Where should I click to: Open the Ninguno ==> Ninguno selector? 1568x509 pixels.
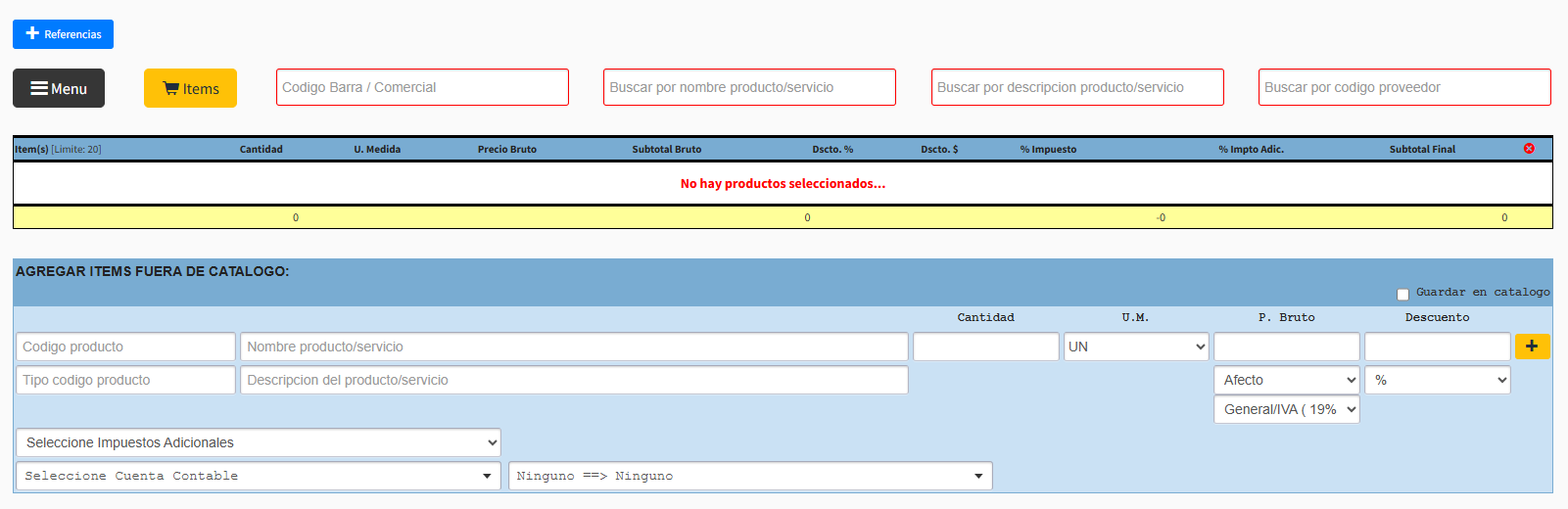[750, 476]
